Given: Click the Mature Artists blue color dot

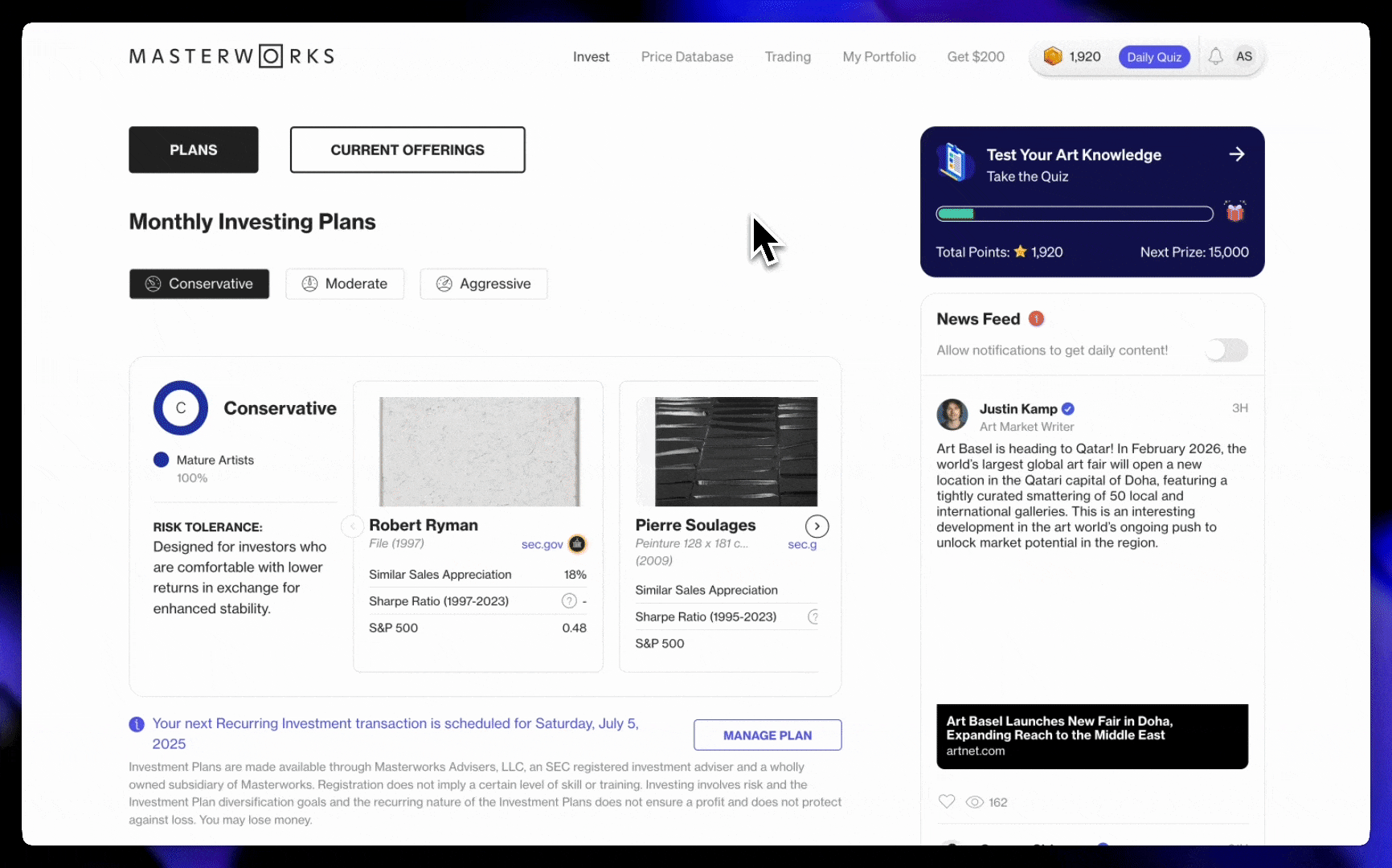Looking at the screenshot, I should (x=161, y=460).
